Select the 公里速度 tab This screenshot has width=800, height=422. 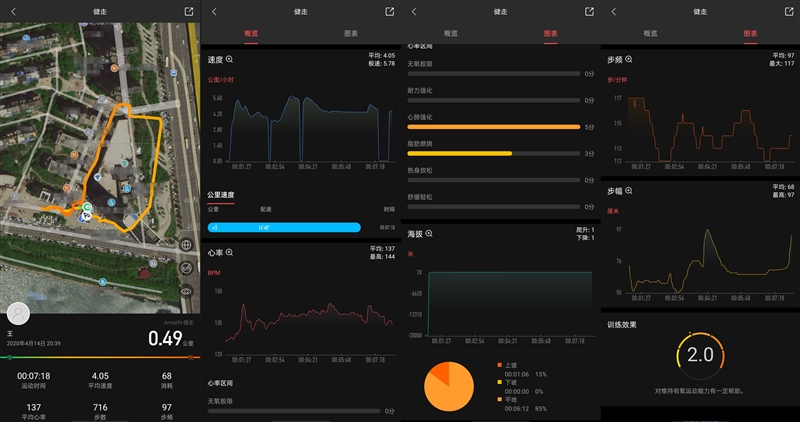pos(221,195)
